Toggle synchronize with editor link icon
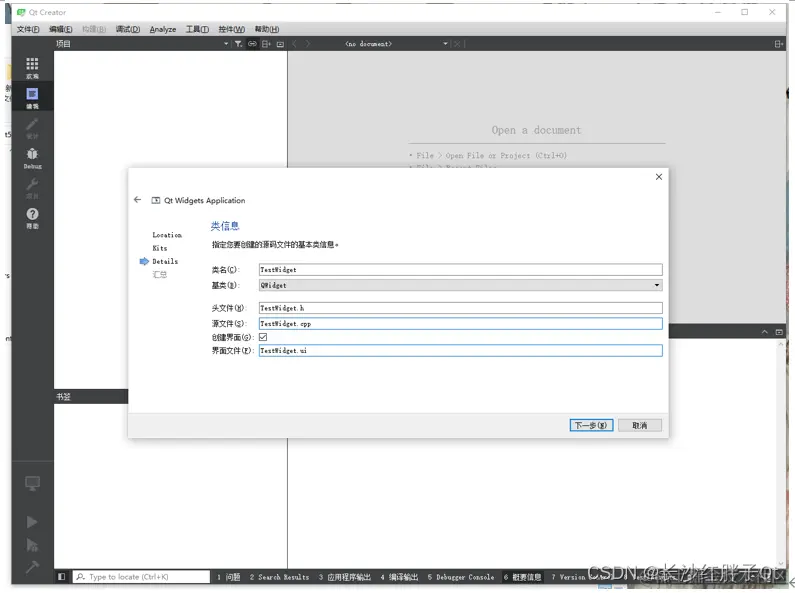795x593 pixels. pyautogui.click(x=252, y=44)
